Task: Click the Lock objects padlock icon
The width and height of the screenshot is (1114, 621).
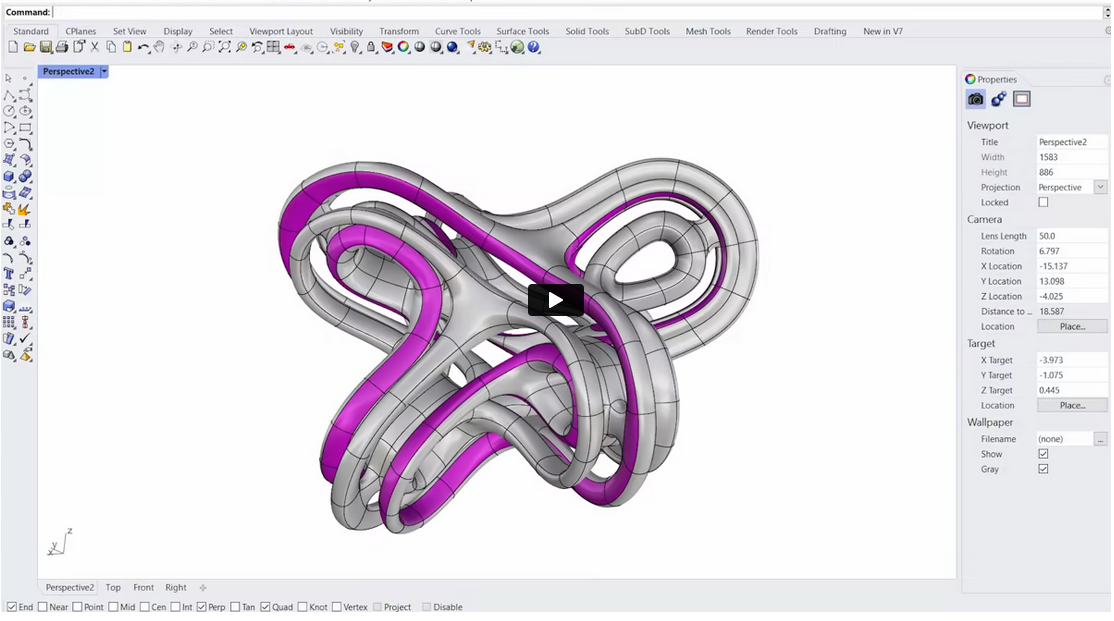Action: pyautogui.click(x=371, y=47)
